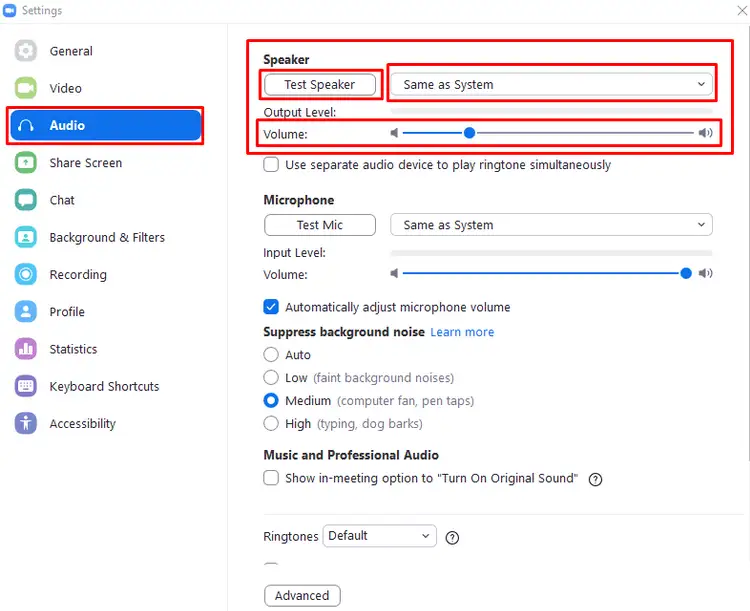Click the Video camera icon
This screenshot has height=611, width=750.
[x=25, y=88]
